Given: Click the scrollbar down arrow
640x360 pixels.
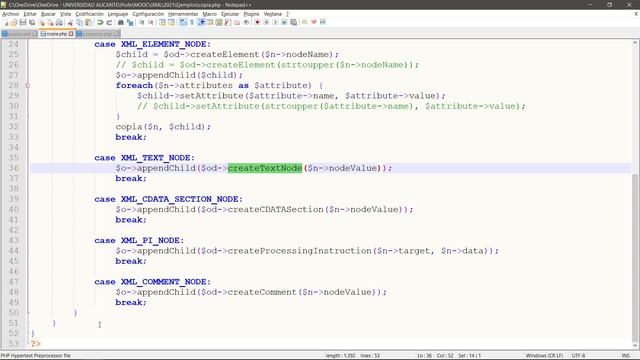Looking at the screenshot, I should pyautogui.click(x=636, y=346).
